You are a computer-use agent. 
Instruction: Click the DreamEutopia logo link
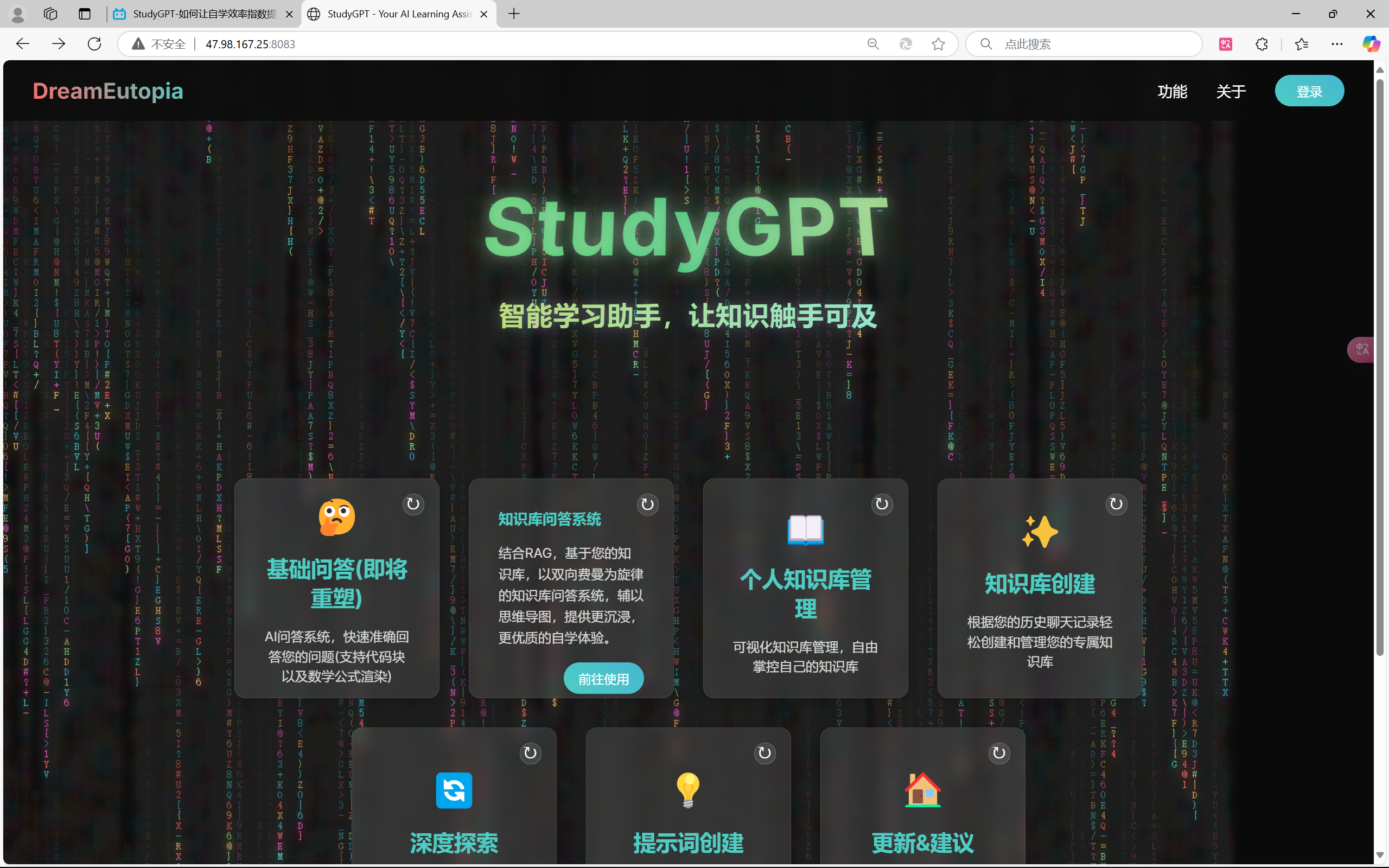point(108,91)
